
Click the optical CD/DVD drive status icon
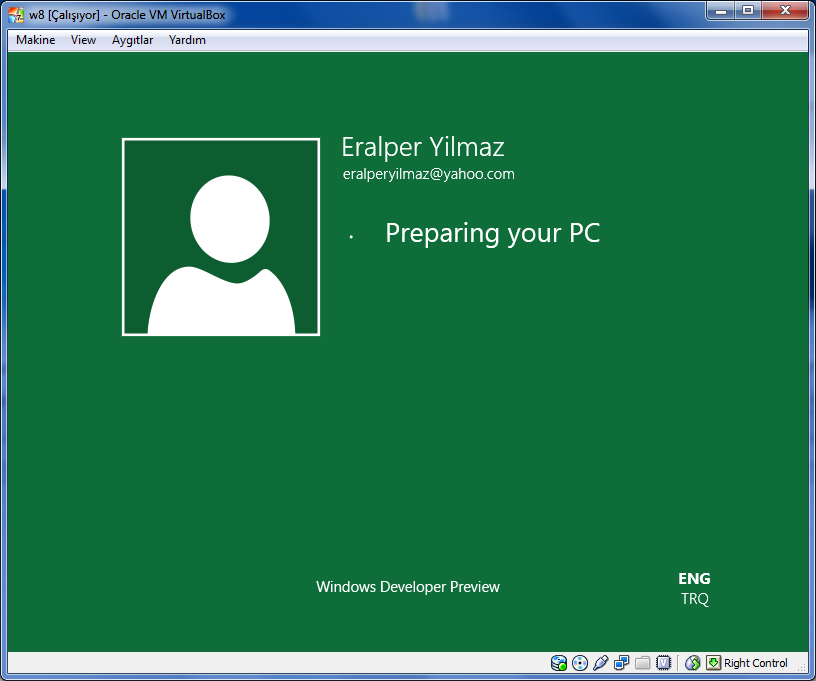tap(580, 663)
